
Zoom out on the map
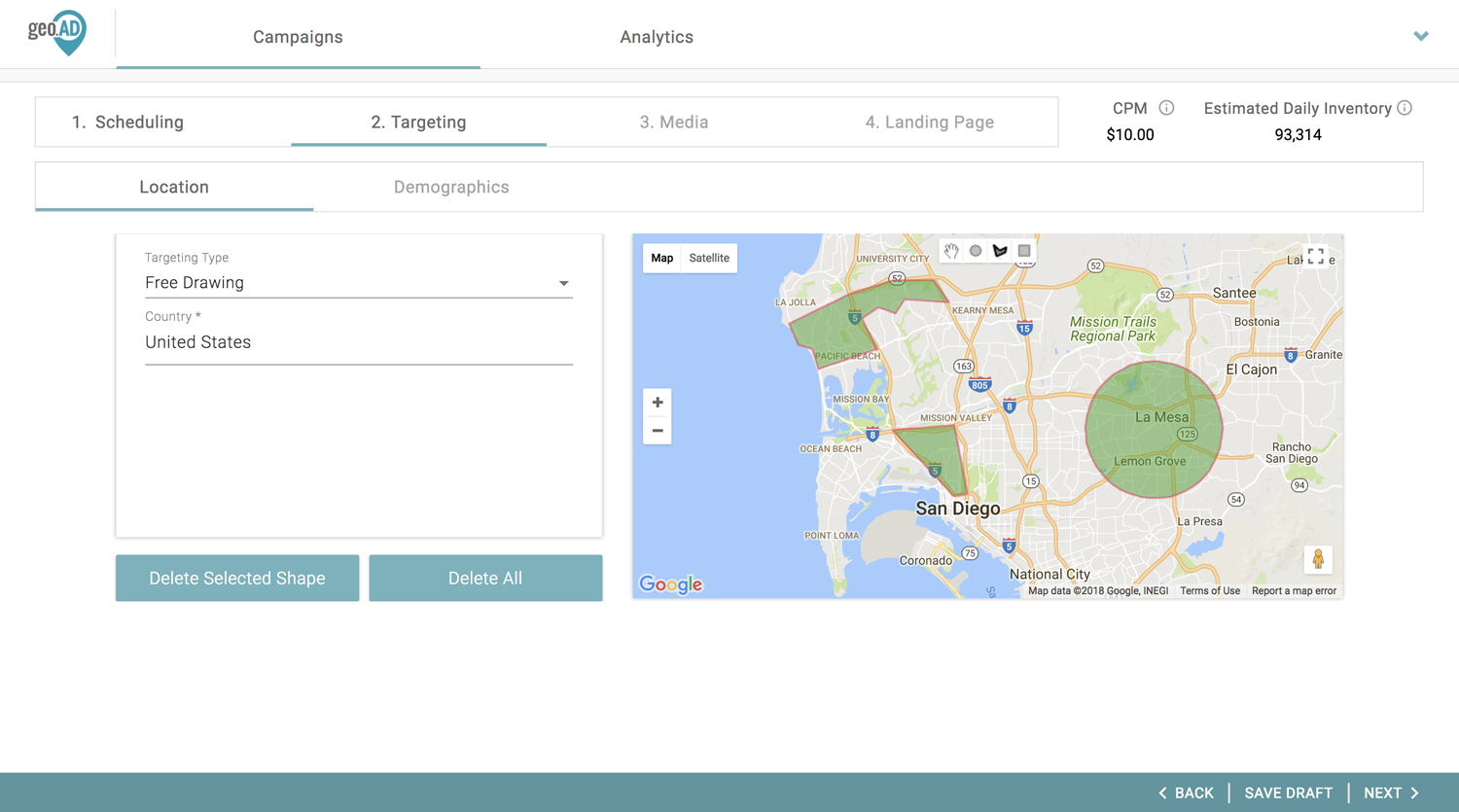[x=658, y=431]
